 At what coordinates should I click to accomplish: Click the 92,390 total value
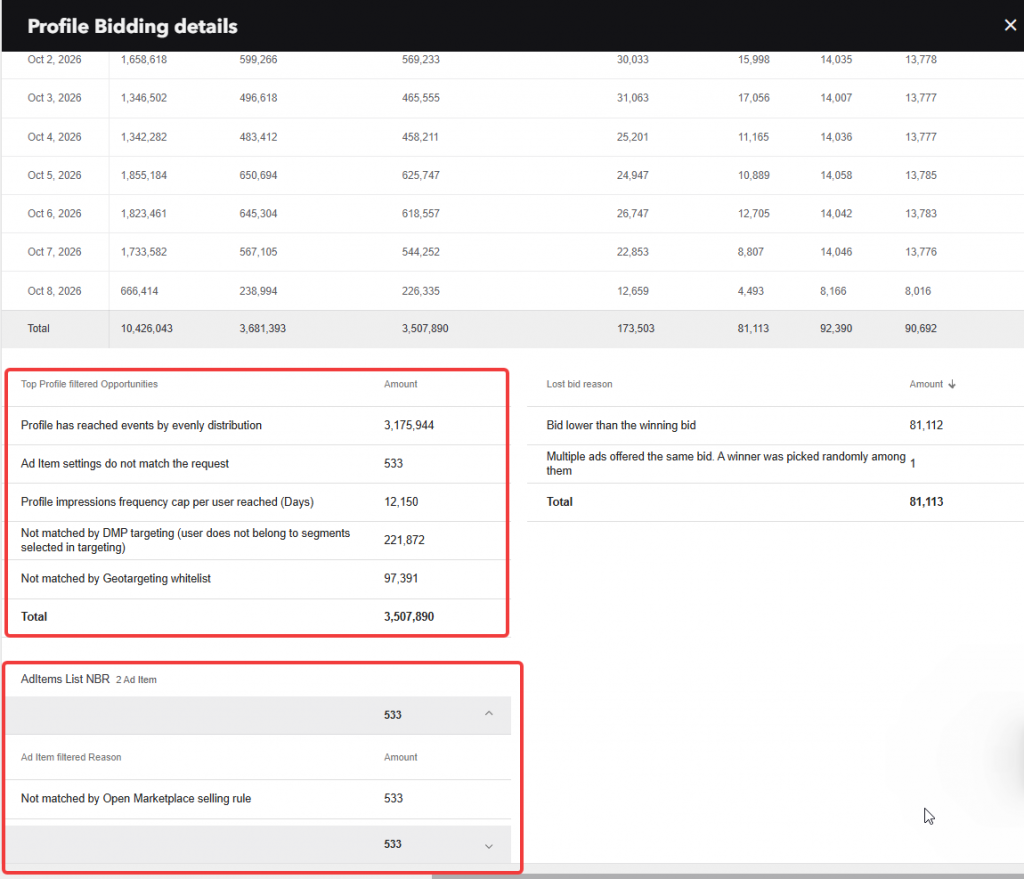tap(836, 328)
